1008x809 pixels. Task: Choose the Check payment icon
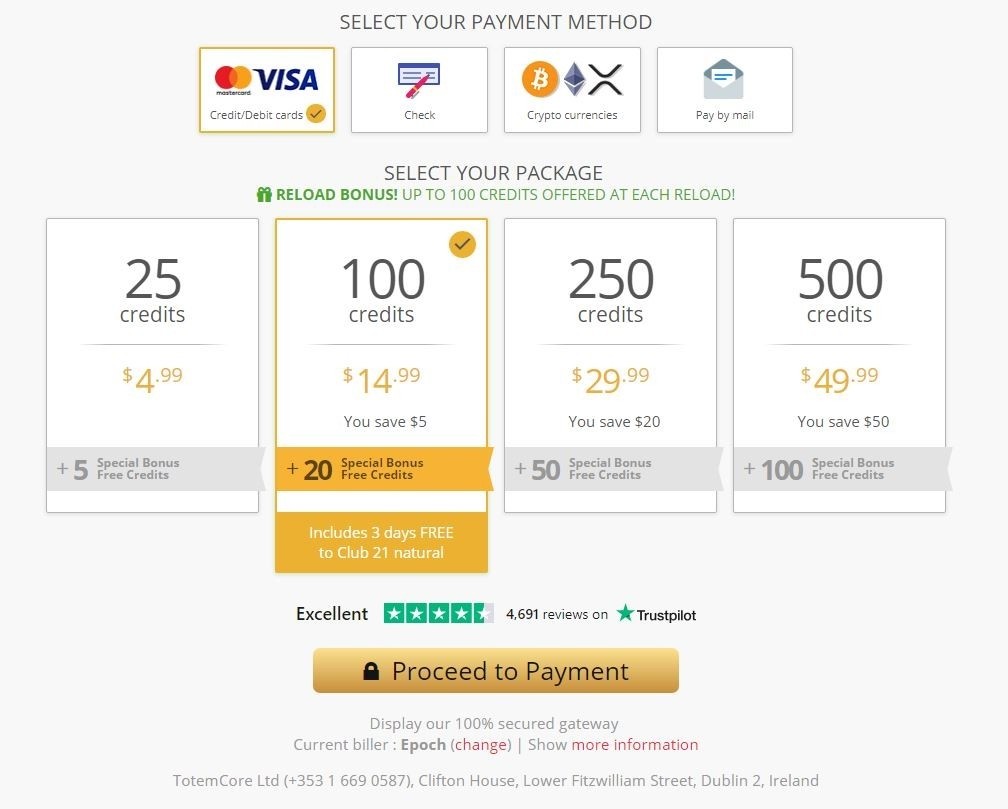418,80
